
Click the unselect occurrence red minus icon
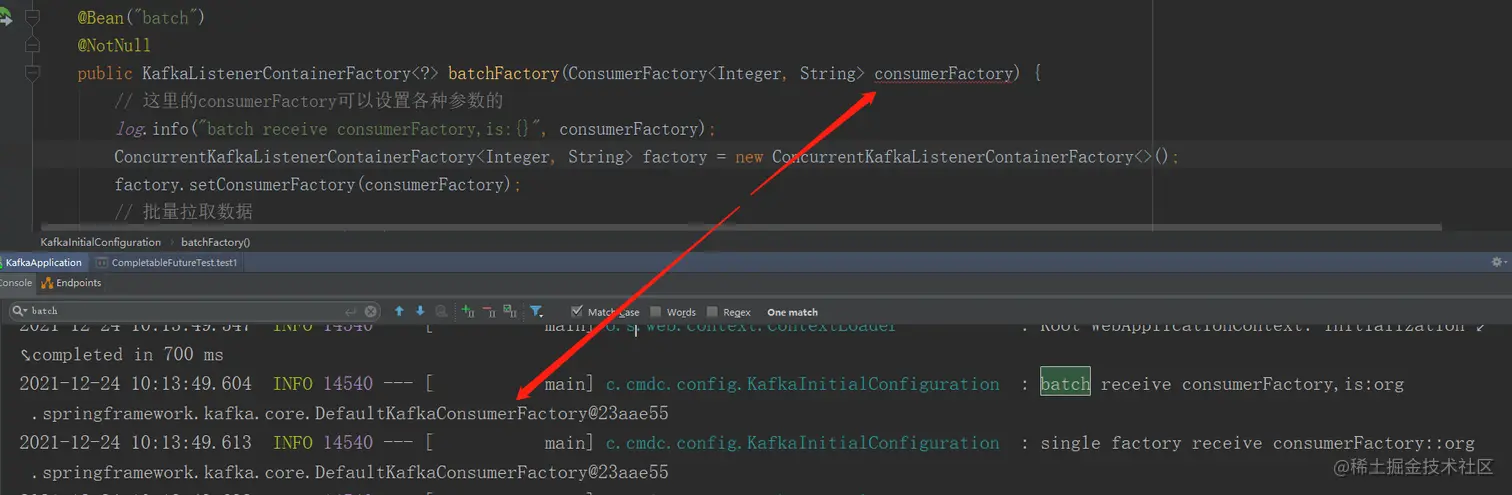point(489,311)
